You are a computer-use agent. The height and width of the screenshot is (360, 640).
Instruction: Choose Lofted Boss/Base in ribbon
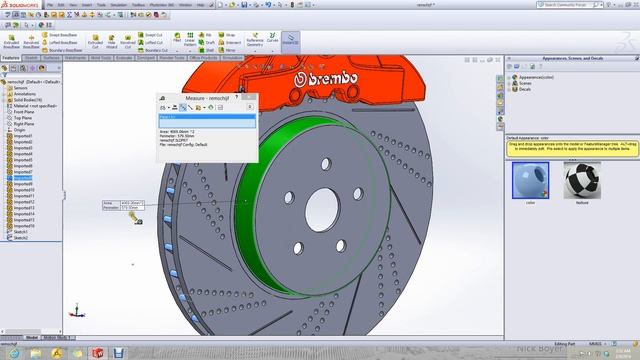[x=60, y=42]
